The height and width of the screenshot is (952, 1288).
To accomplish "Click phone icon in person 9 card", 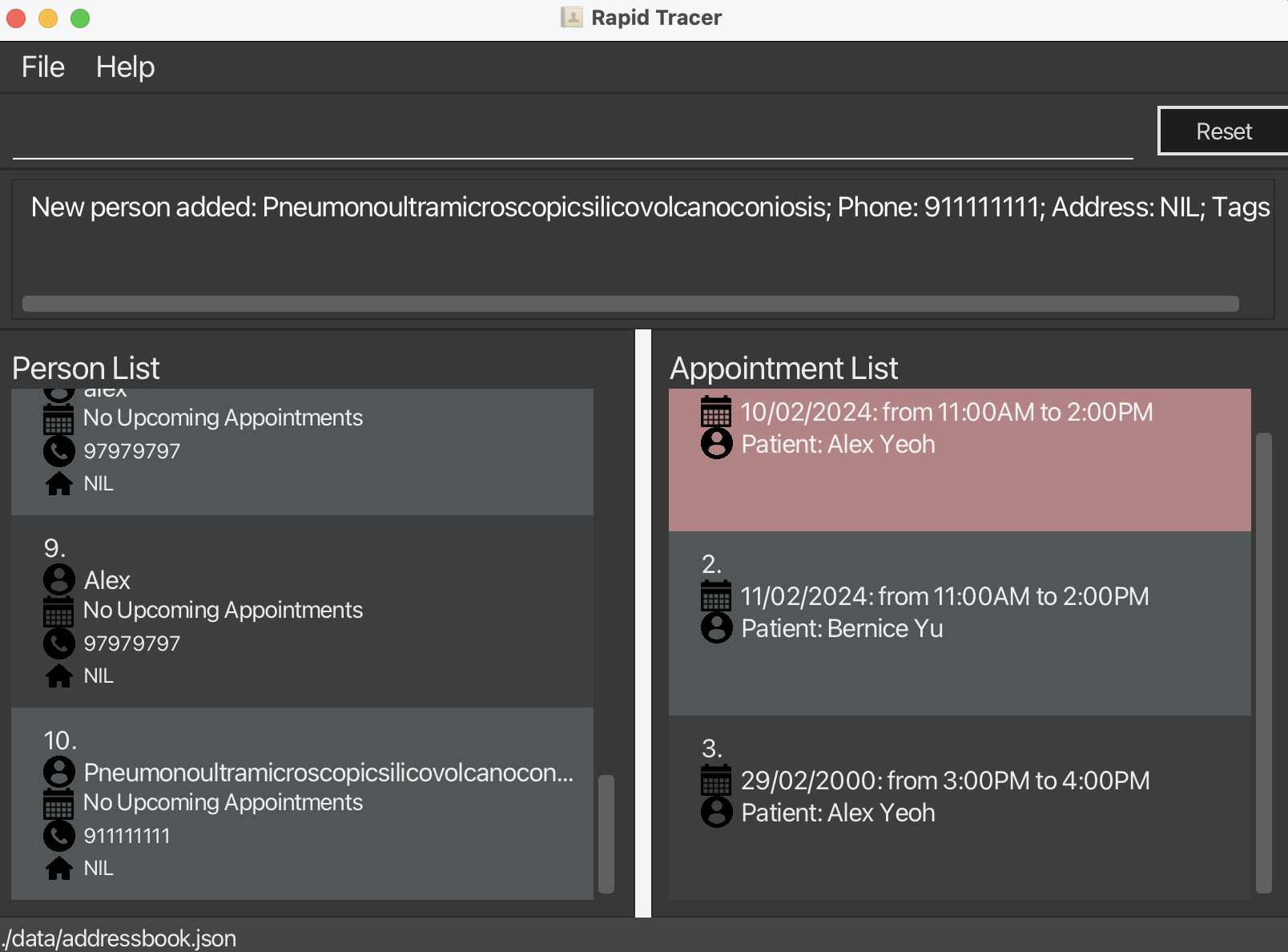I will pyautogui.click(x=59, y=643).
